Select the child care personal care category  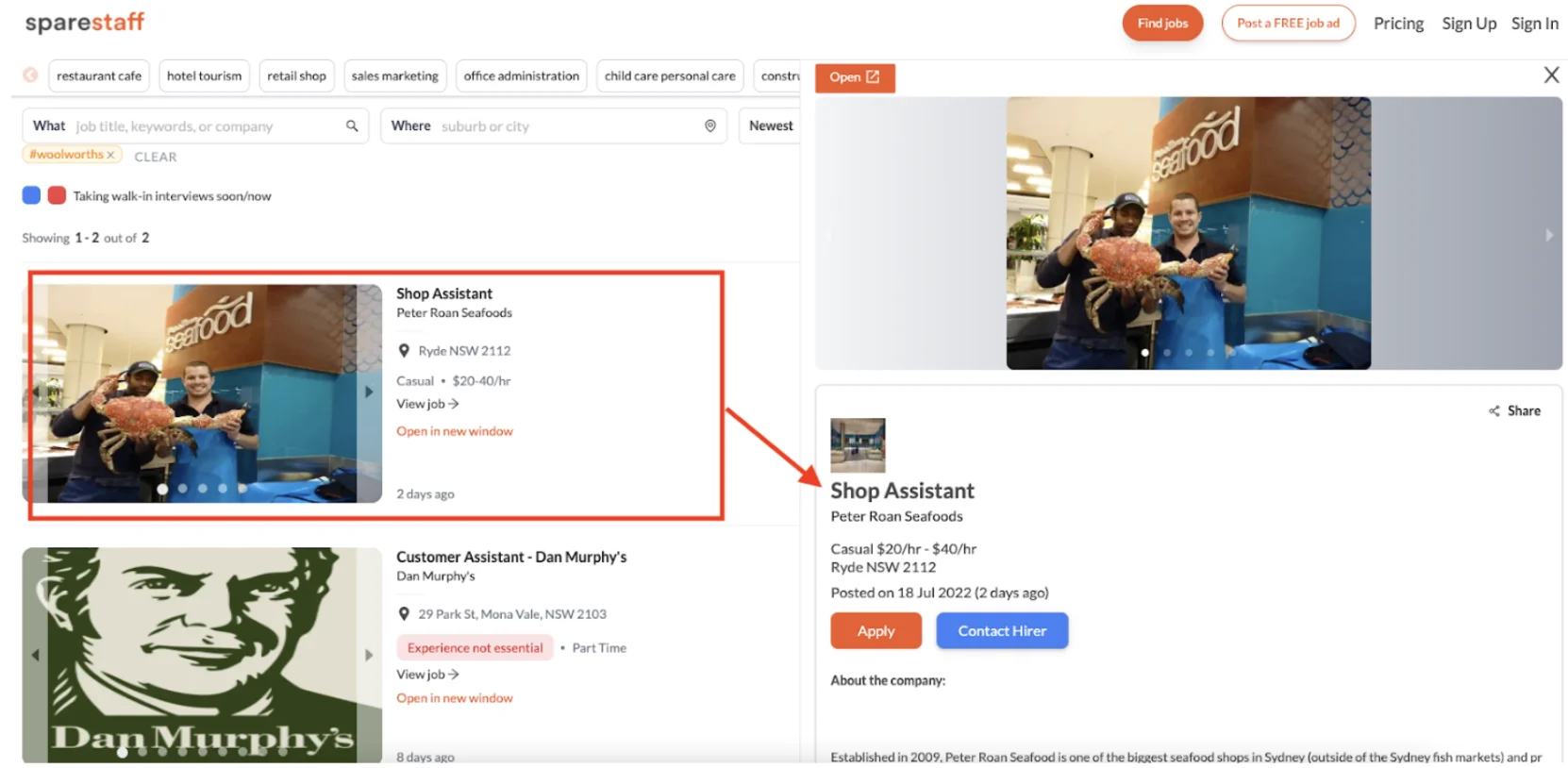(x=670, y=75)
